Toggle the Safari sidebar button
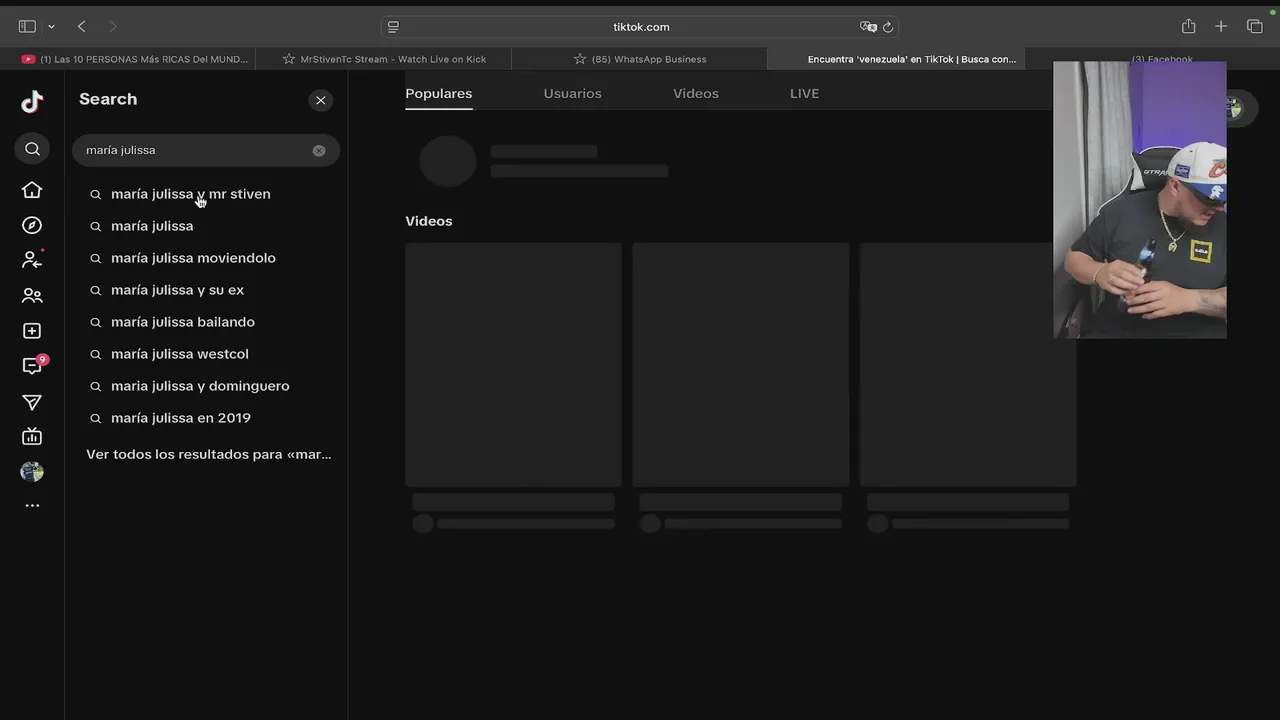Image resolution: width=1280 pixels, height=720 pixels. click(x=27, y=27)
